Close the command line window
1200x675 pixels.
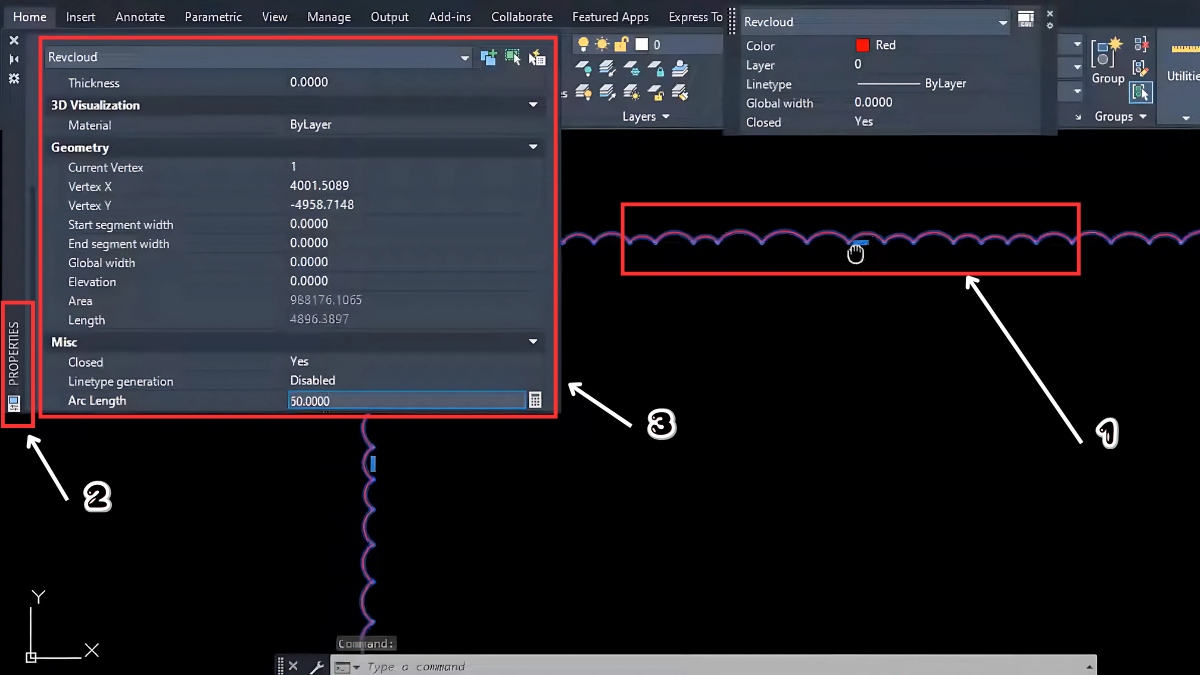[293, 666]
